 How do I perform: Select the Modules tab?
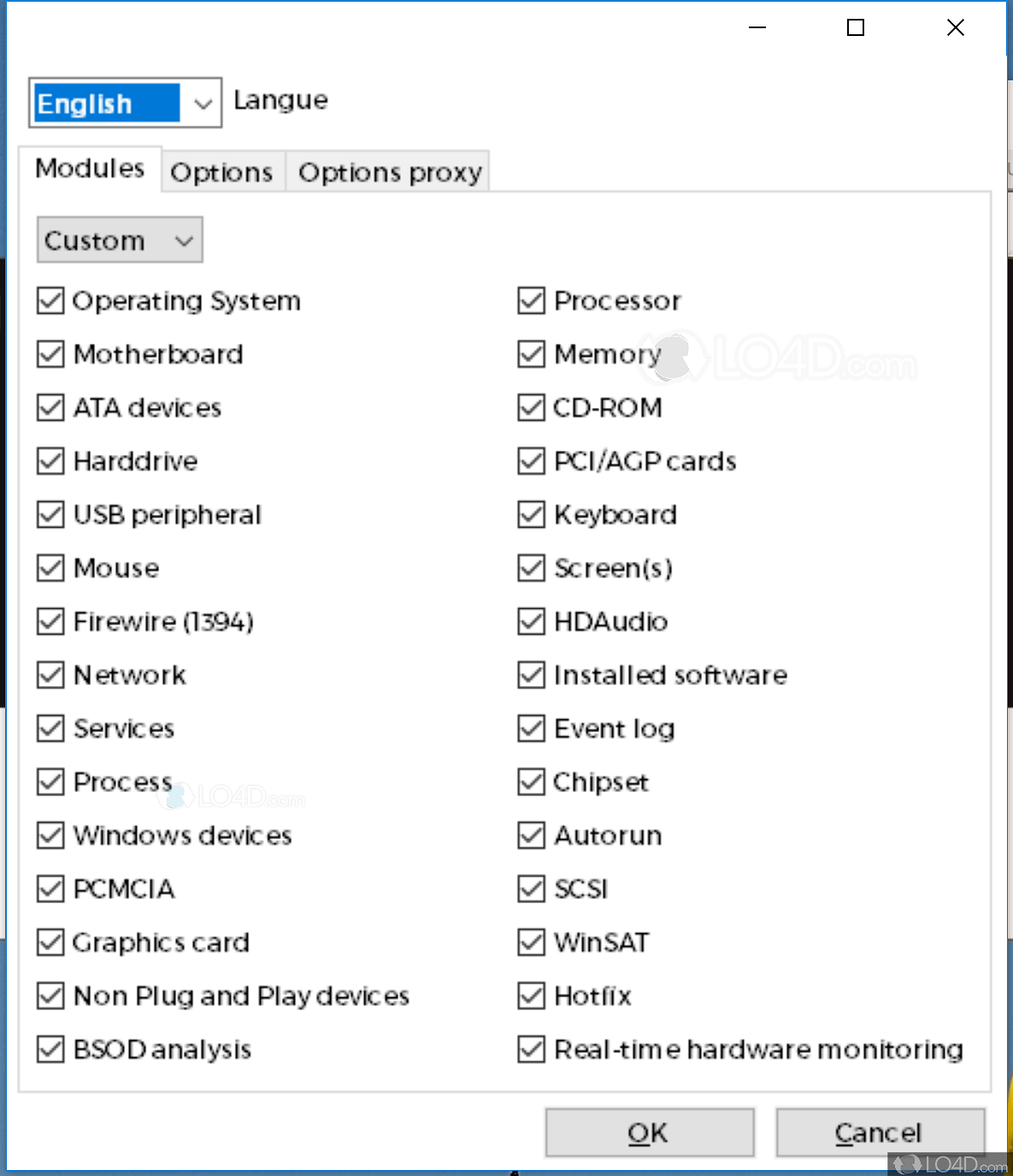90,168
